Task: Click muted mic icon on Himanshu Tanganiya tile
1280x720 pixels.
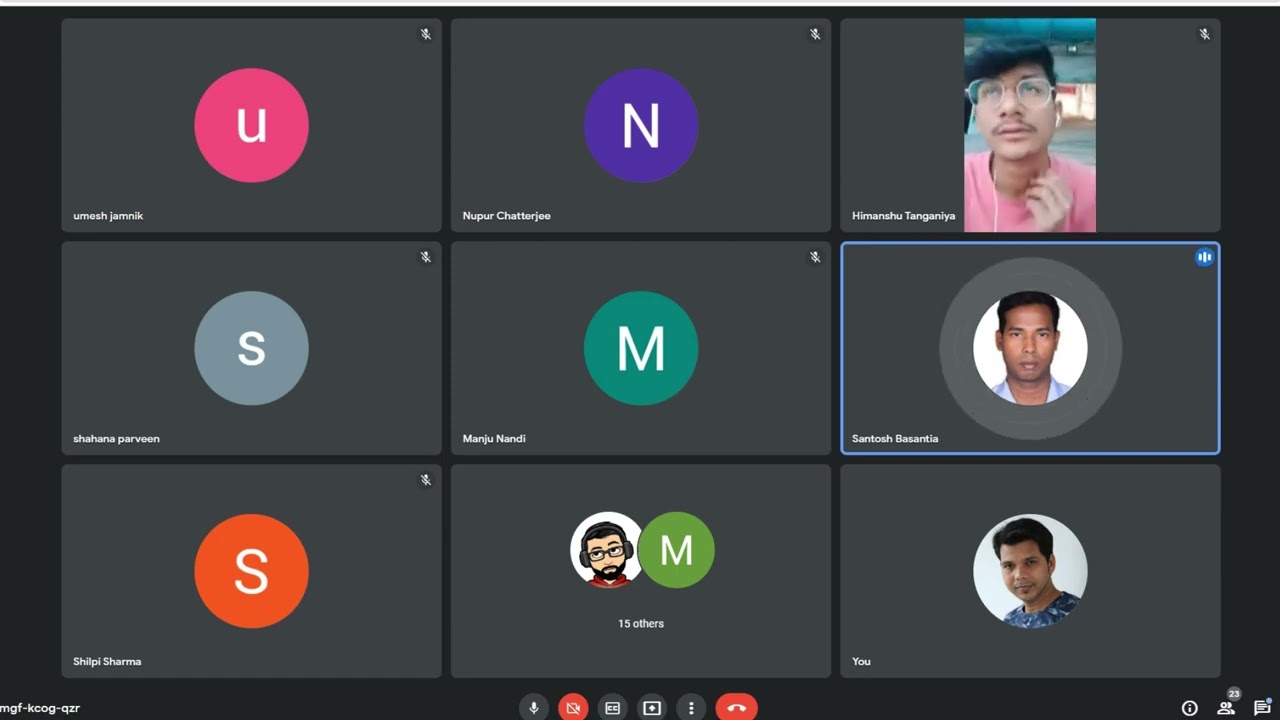Action: 1205,34
